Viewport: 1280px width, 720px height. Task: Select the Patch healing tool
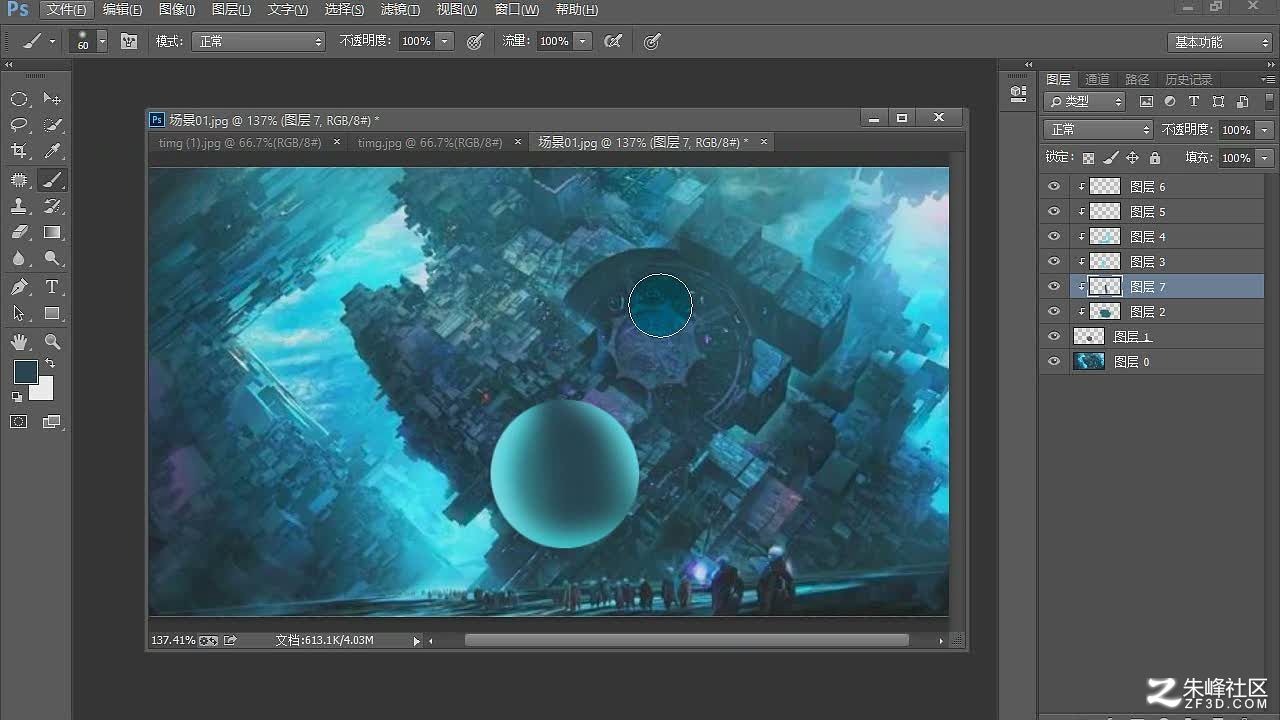tap(19, 180)
